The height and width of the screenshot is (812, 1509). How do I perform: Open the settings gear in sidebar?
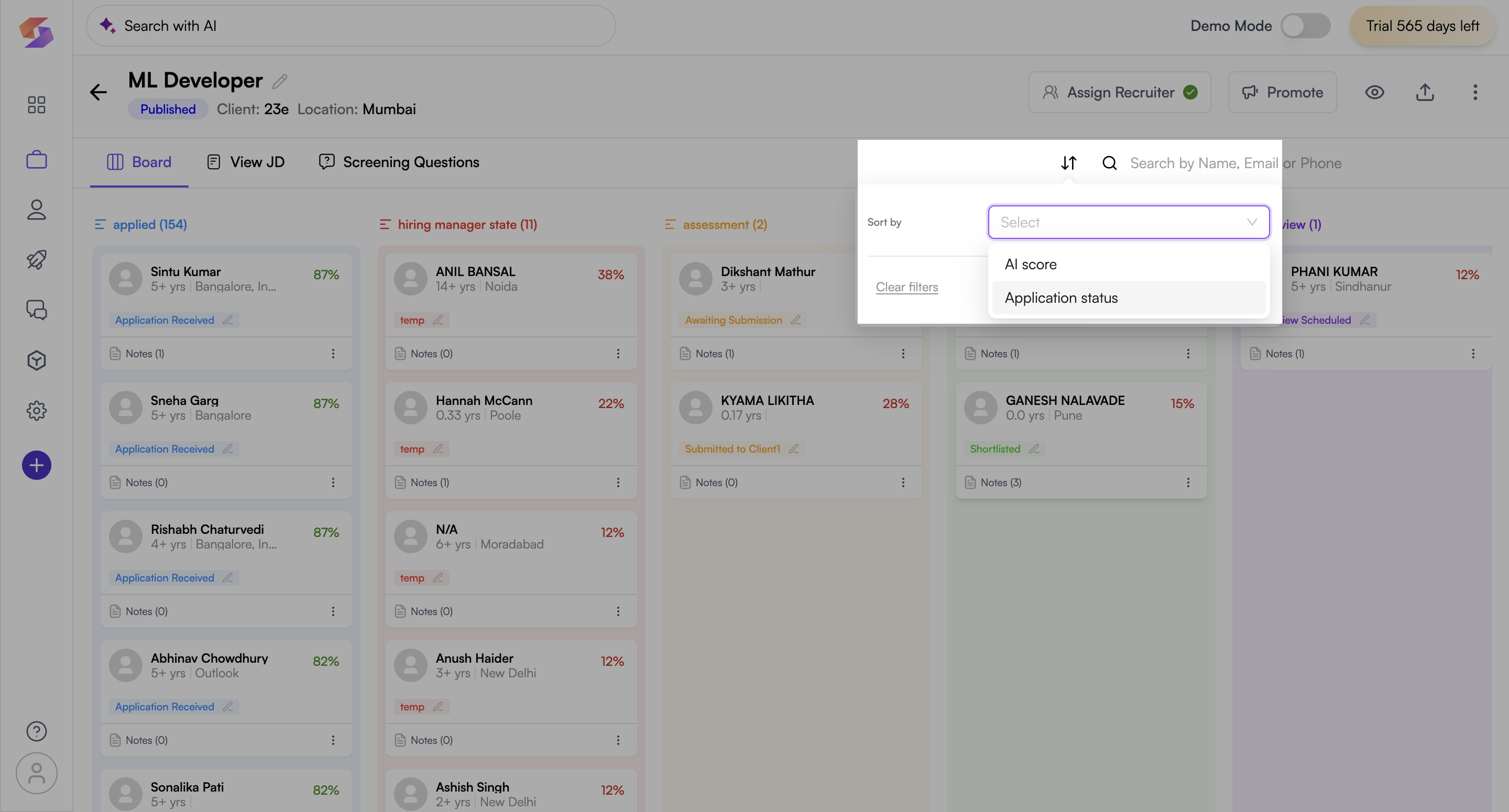(36, 411)
